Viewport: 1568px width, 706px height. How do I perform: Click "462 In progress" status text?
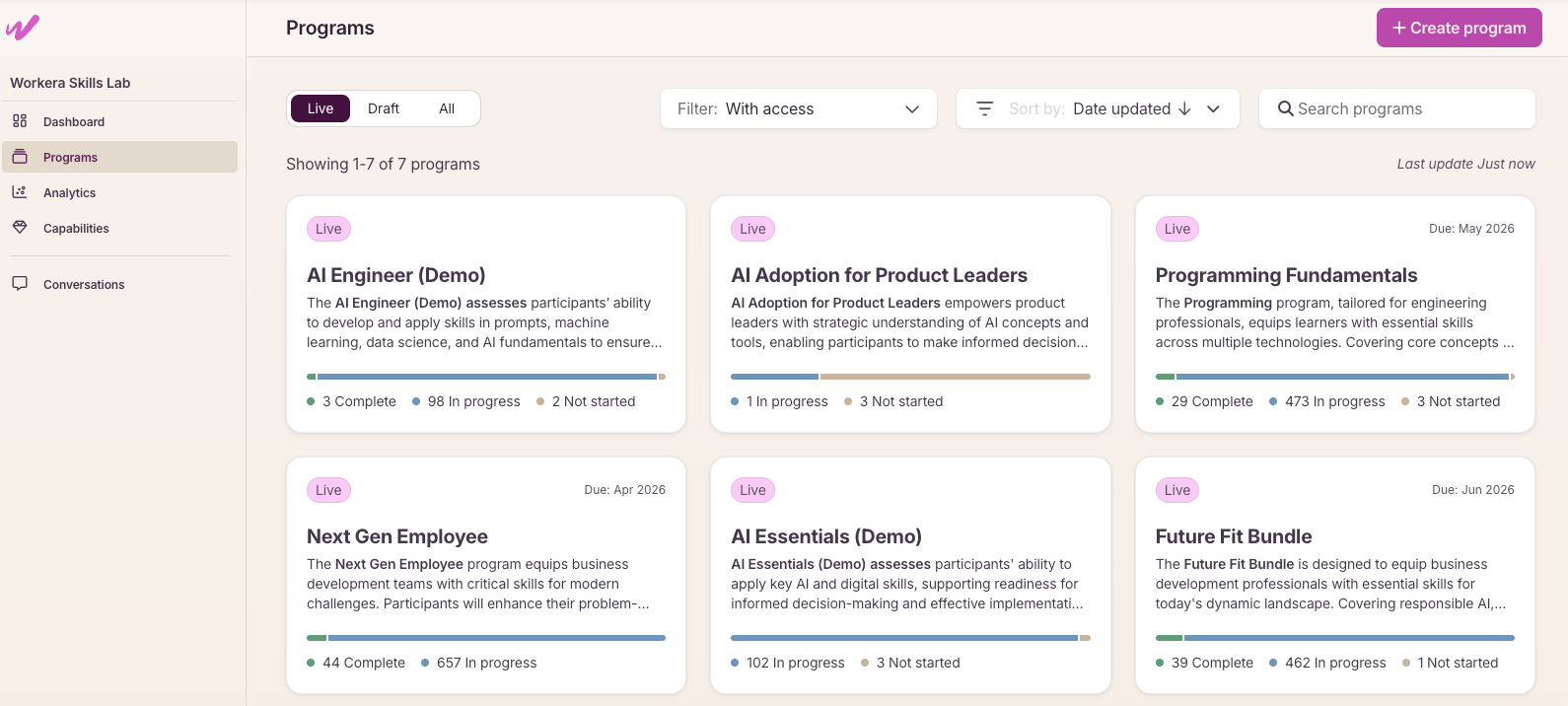(x=1335, y=663)
